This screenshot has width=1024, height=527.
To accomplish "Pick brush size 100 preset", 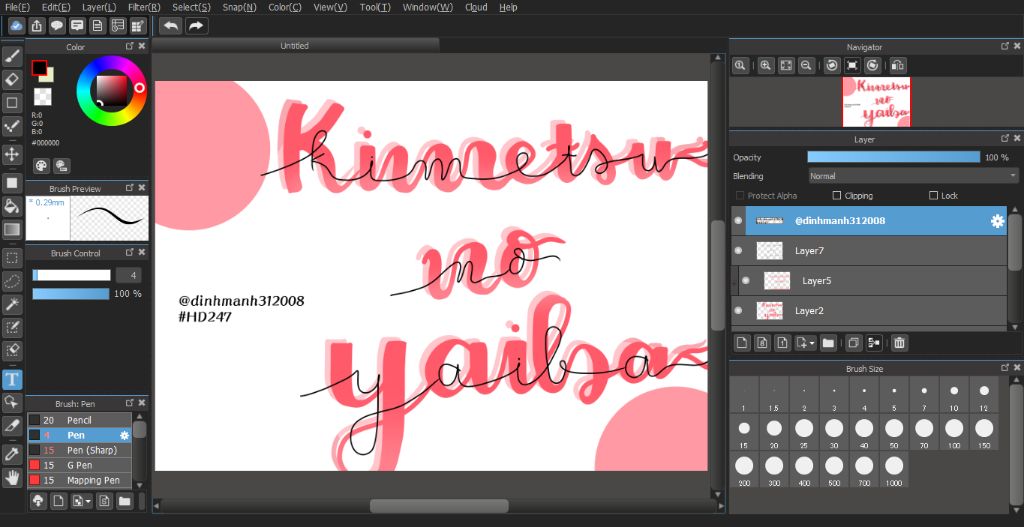I will 954,429.
